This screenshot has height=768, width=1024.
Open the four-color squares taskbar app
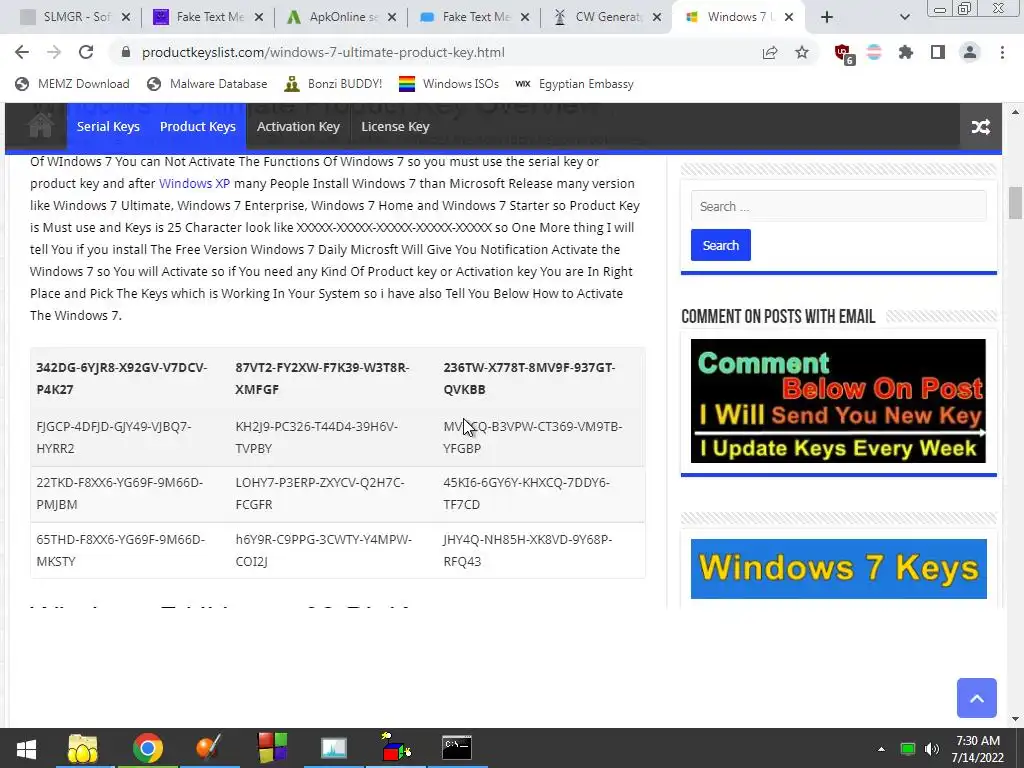pyautogui.click(x=272, y=748)
